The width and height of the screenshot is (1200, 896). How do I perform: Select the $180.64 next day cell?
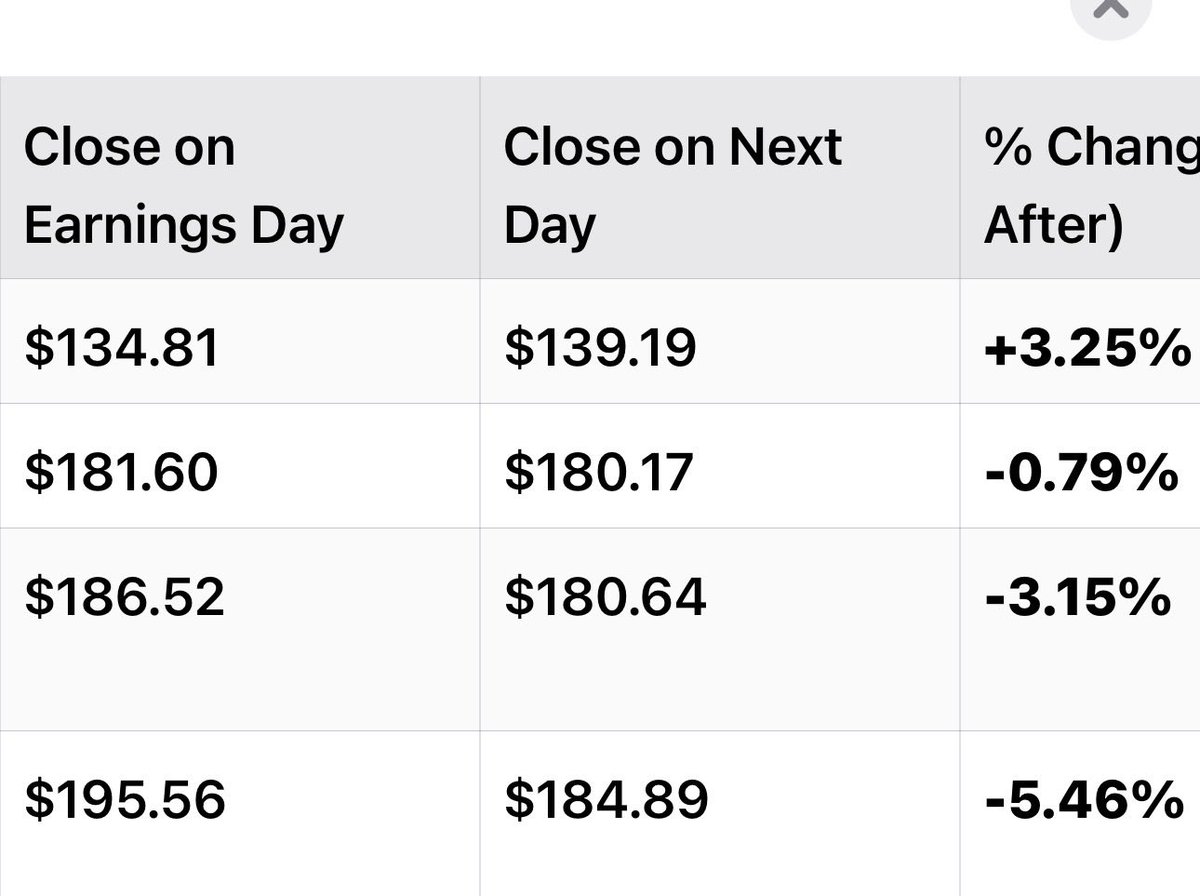point(720,630)
